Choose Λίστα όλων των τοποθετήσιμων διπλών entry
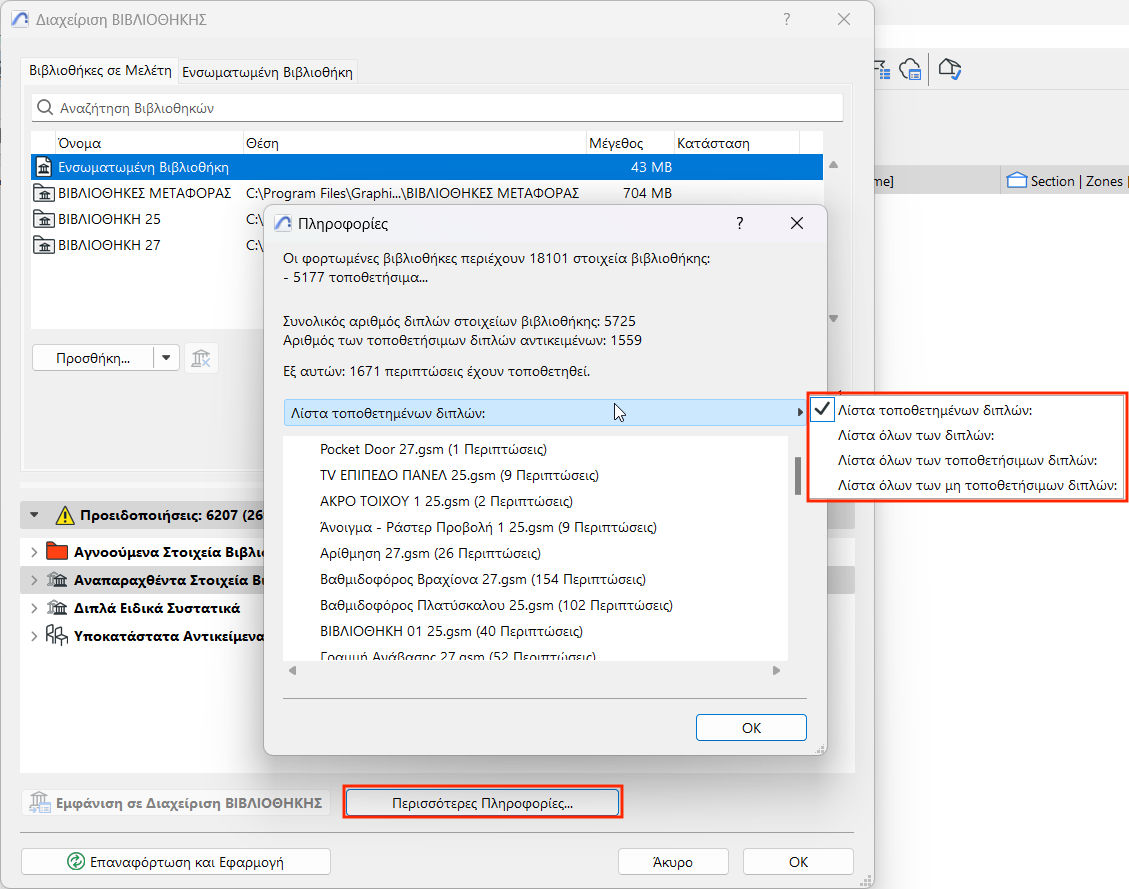The image size is (1129, 889). tap(966, 461)
